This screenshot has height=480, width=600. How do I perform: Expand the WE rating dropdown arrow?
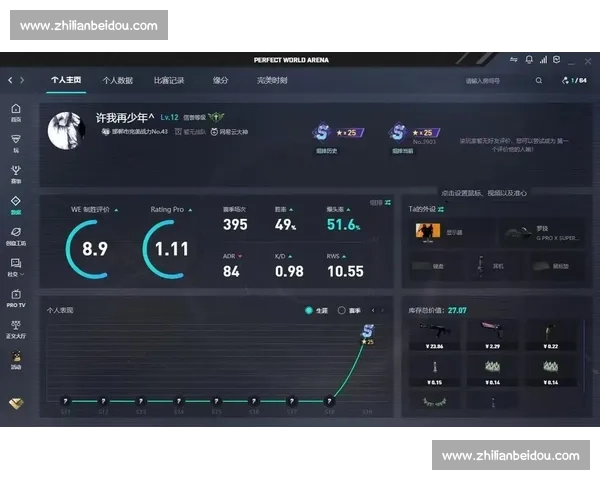[116, 210]
